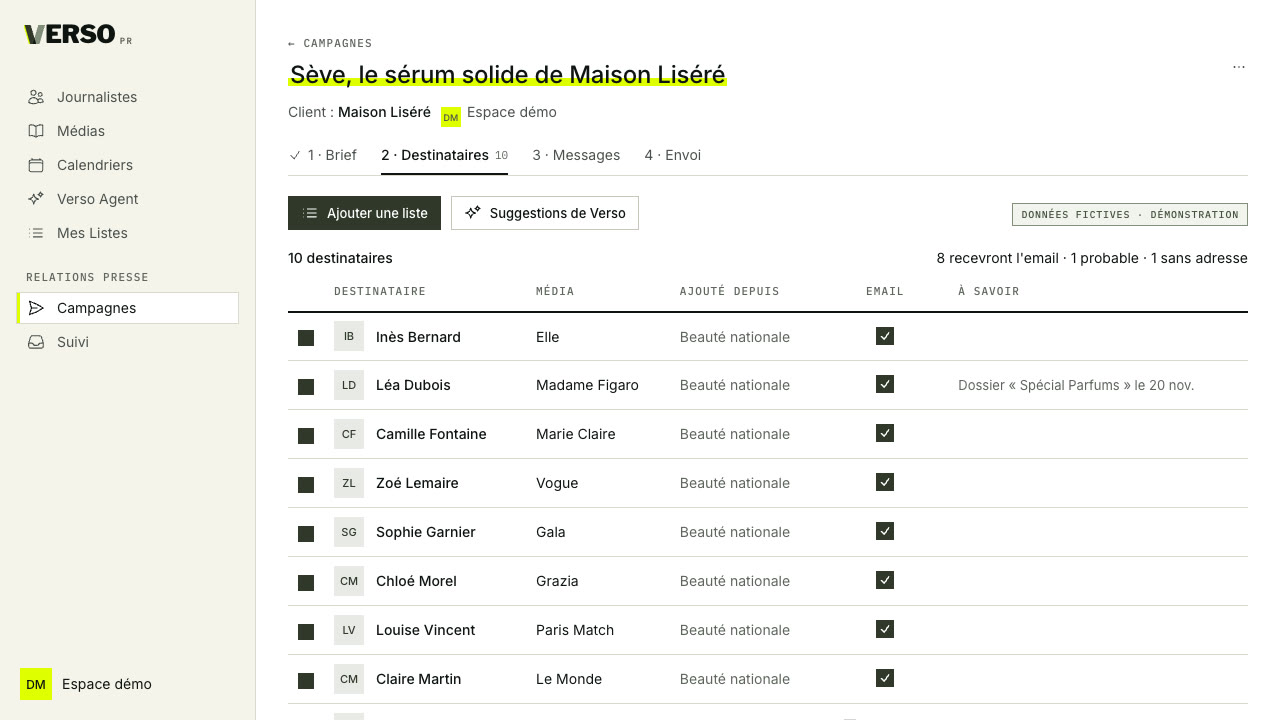1280x720 pixels.
Task: Go to Calendriers in the sidebar
Action: click(x=127, y=165)
